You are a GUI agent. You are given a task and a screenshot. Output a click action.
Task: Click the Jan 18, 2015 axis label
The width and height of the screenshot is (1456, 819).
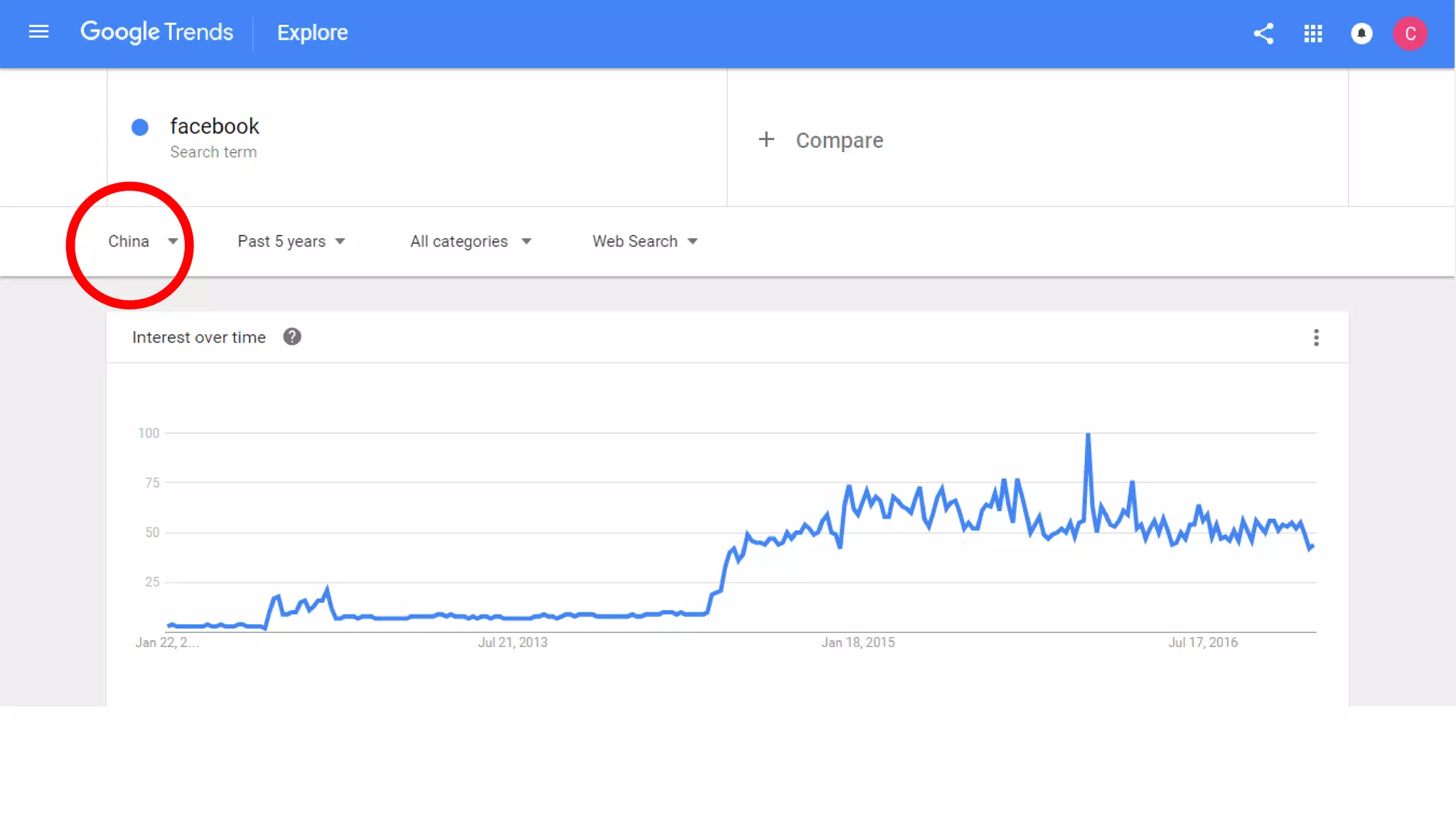858,643
